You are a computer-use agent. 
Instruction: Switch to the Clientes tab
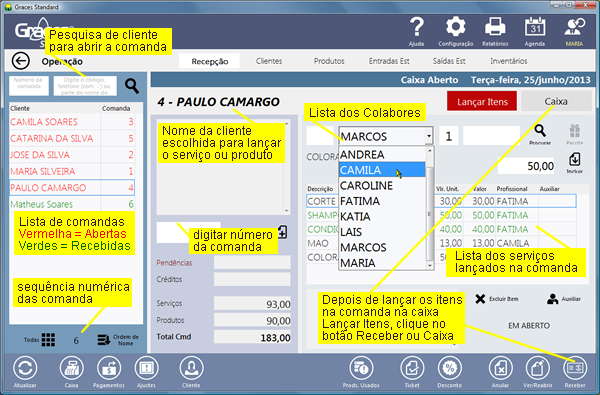269,61
